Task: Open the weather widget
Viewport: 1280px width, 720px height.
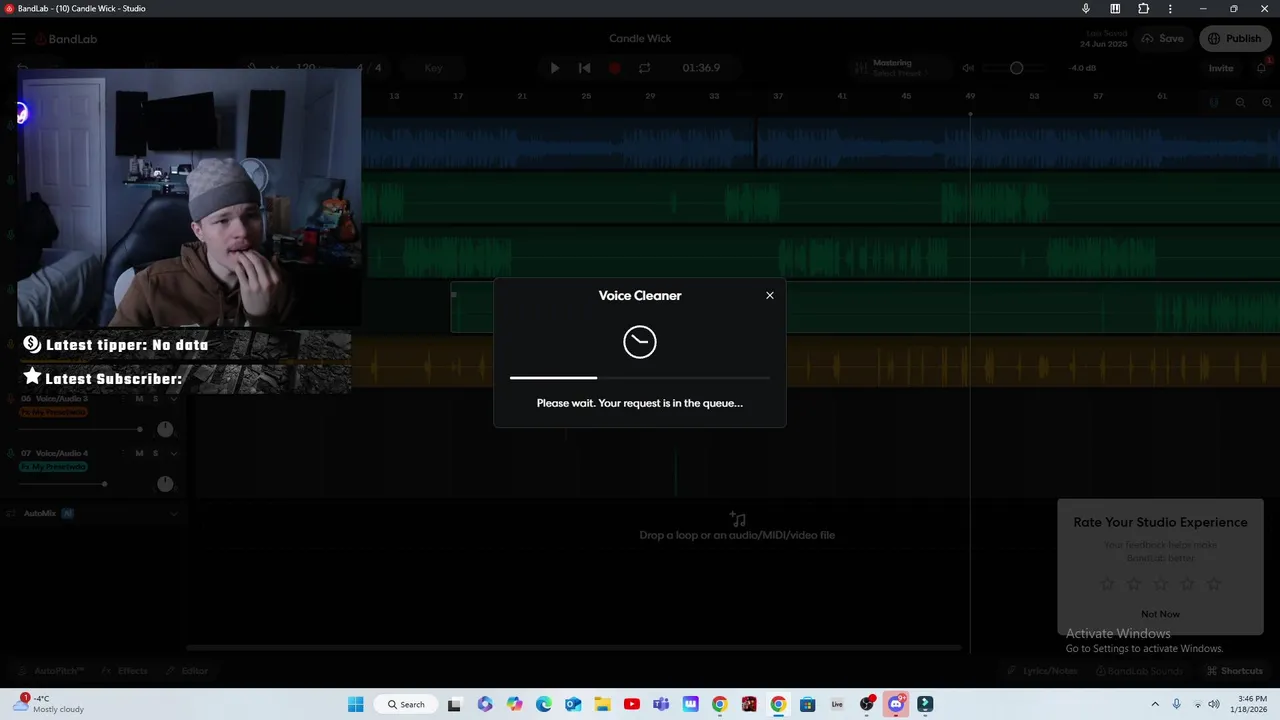Action: point(50,704)
